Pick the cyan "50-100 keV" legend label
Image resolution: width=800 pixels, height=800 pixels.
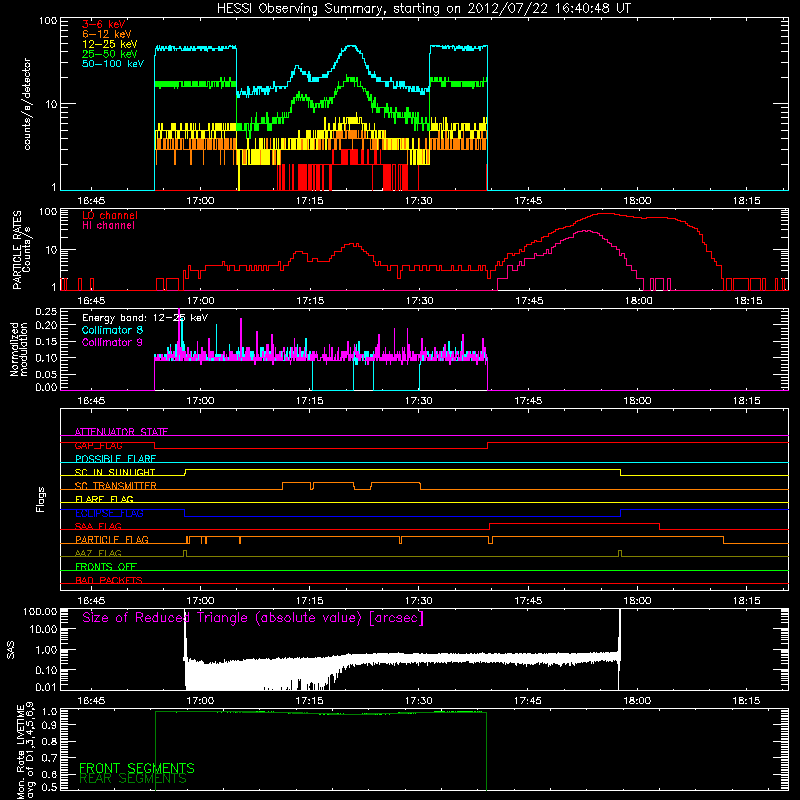point(113,64)
